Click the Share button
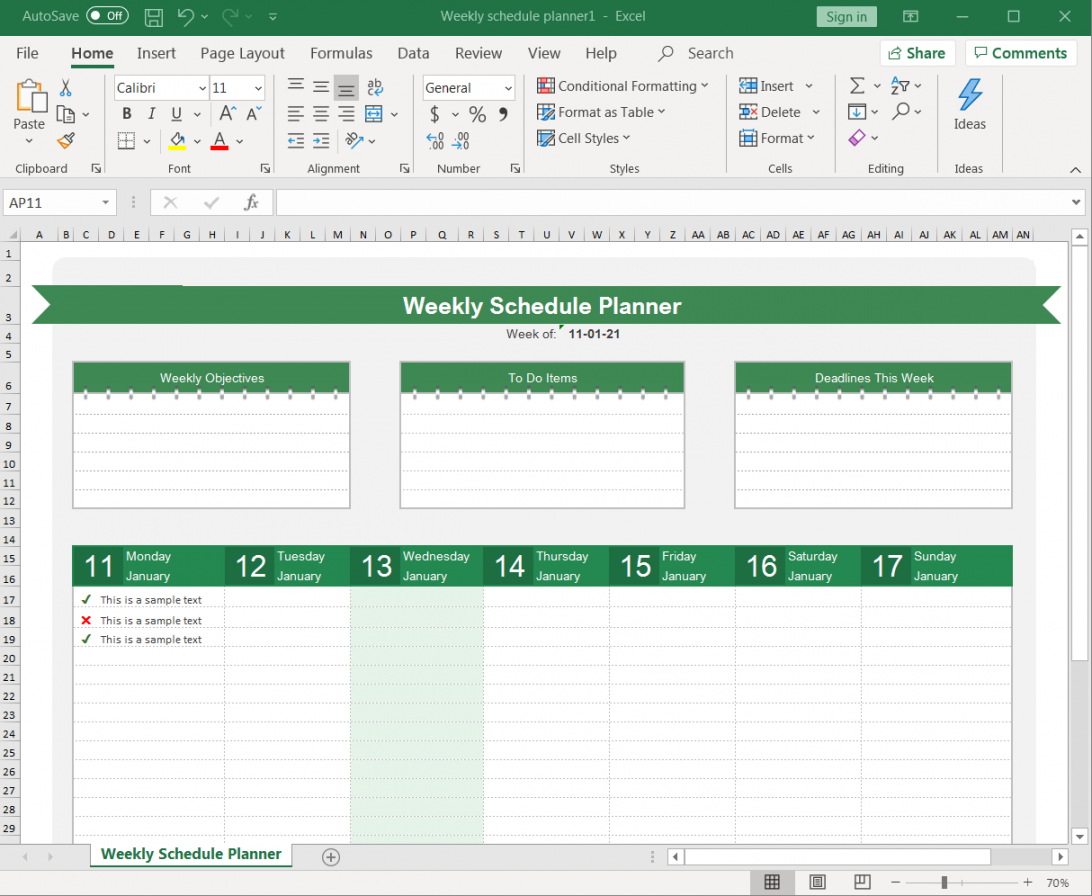The image size is (1092, 896). [x=917, y=53]
